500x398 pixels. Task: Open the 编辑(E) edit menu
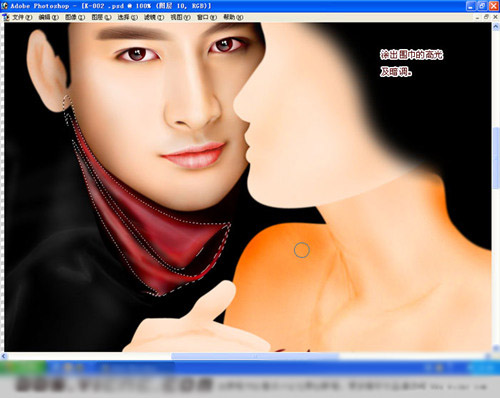49,17
